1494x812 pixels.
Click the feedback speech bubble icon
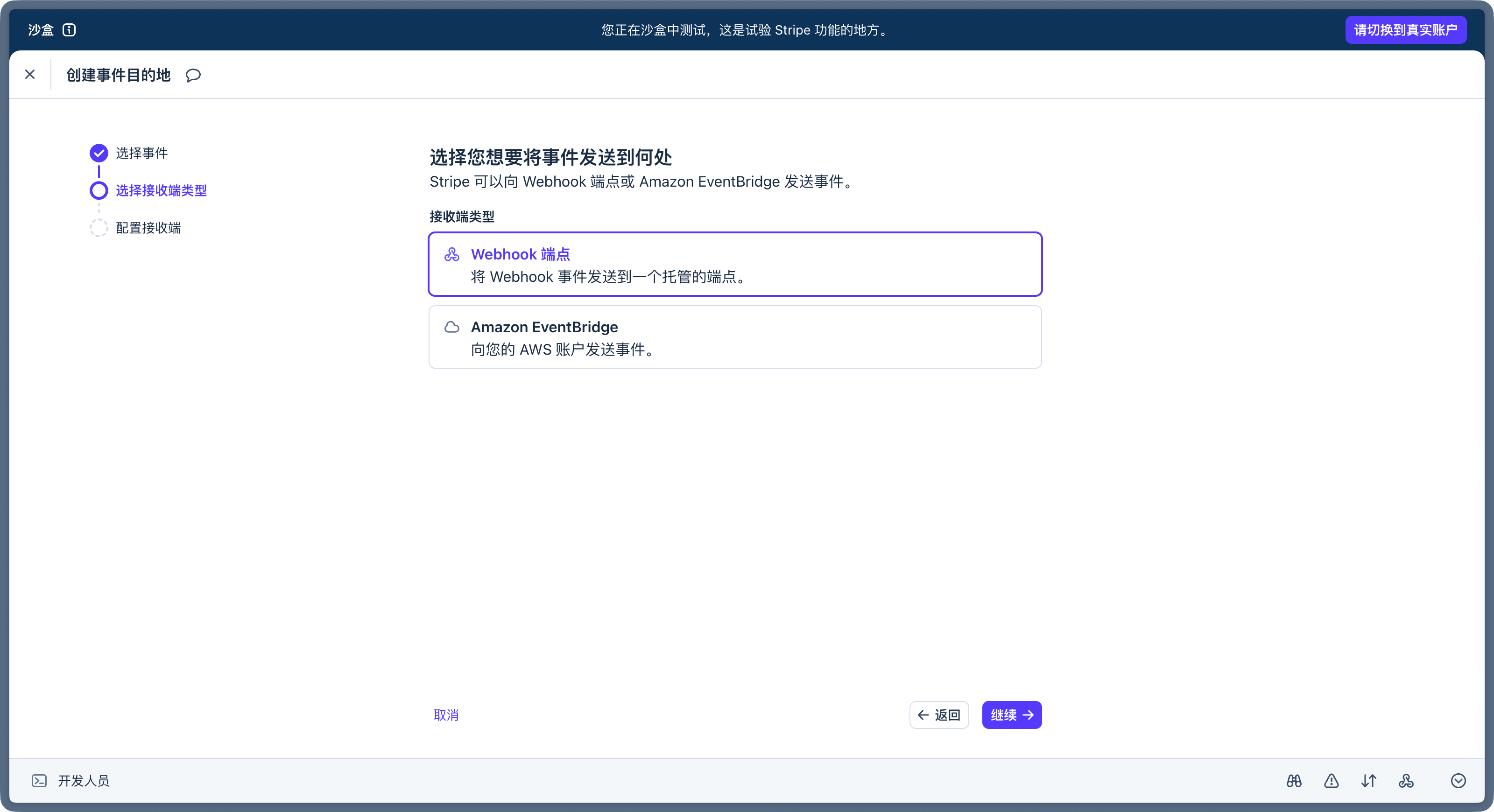pyautogui.click(x=193, y=75)
